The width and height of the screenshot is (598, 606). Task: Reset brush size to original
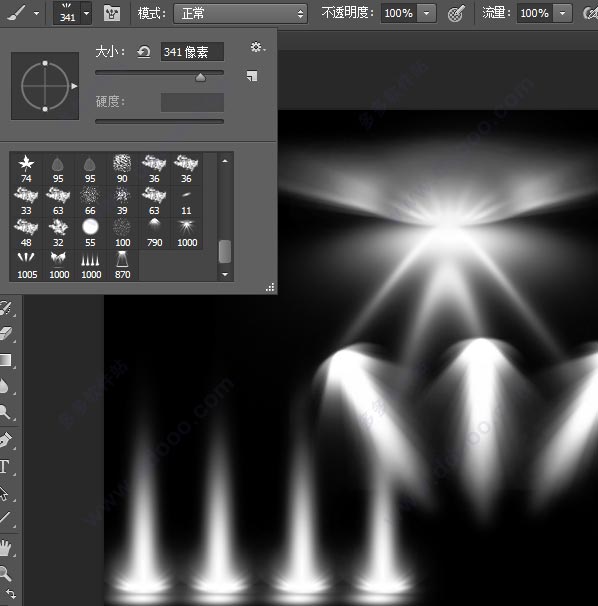pyautogui.click(x=144, y=52)
